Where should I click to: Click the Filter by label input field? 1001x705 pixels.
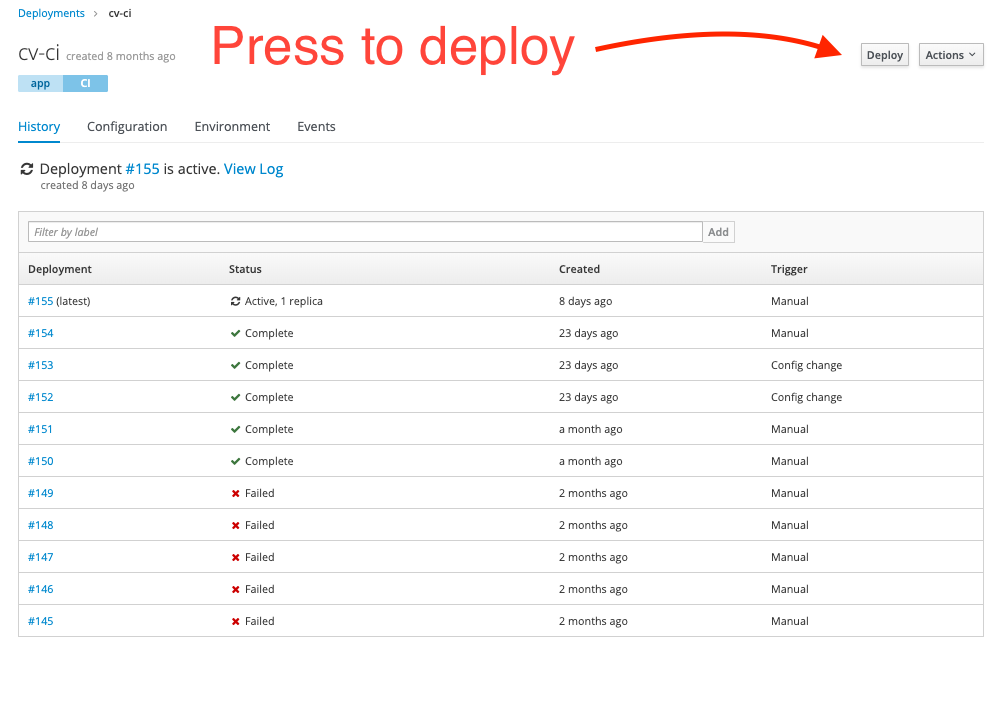pos(363,231)
